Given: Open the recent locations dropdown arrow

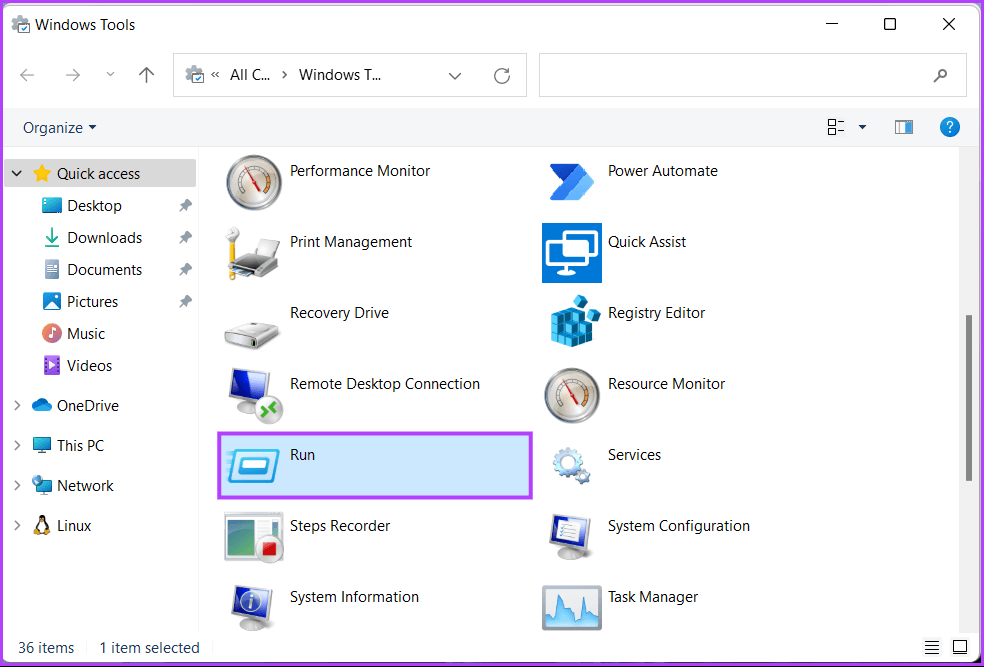Looking at the screenshot, I should 110,75.
